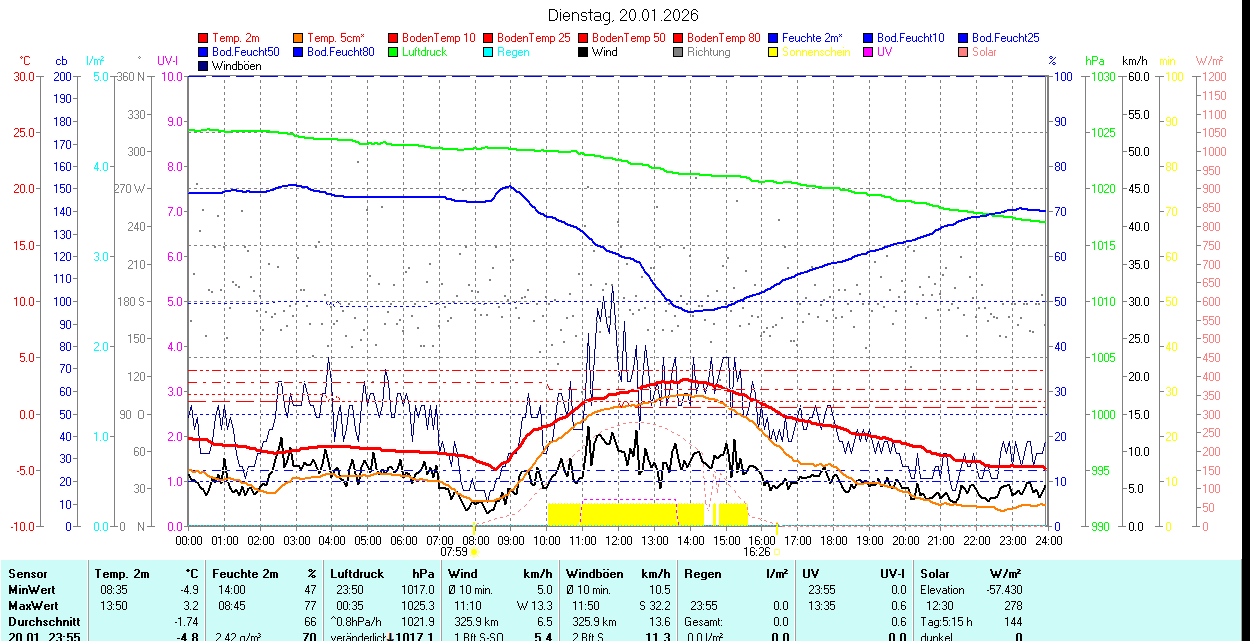This screenshot has width=1250, height=641.
Task: Click the magenta UV legend square
Action: pos(869,52)
